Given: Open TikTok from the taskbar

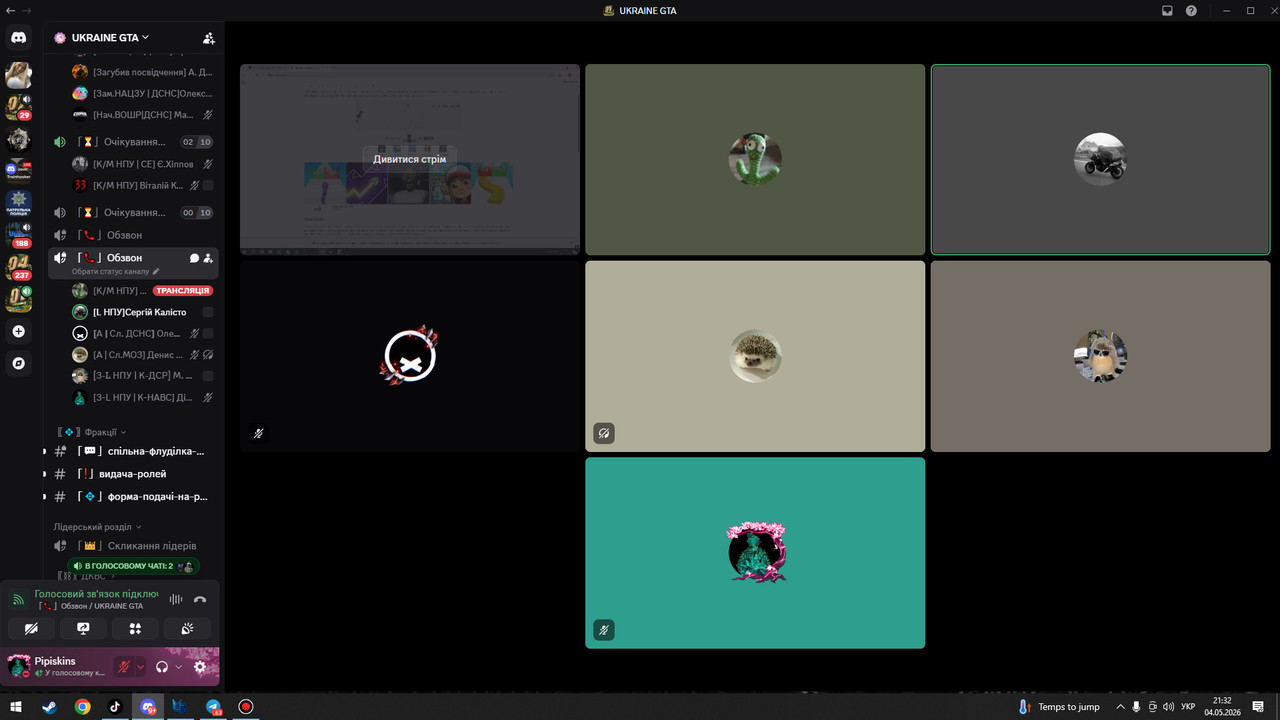Looking at the screenshot, I should coord(115,707).
